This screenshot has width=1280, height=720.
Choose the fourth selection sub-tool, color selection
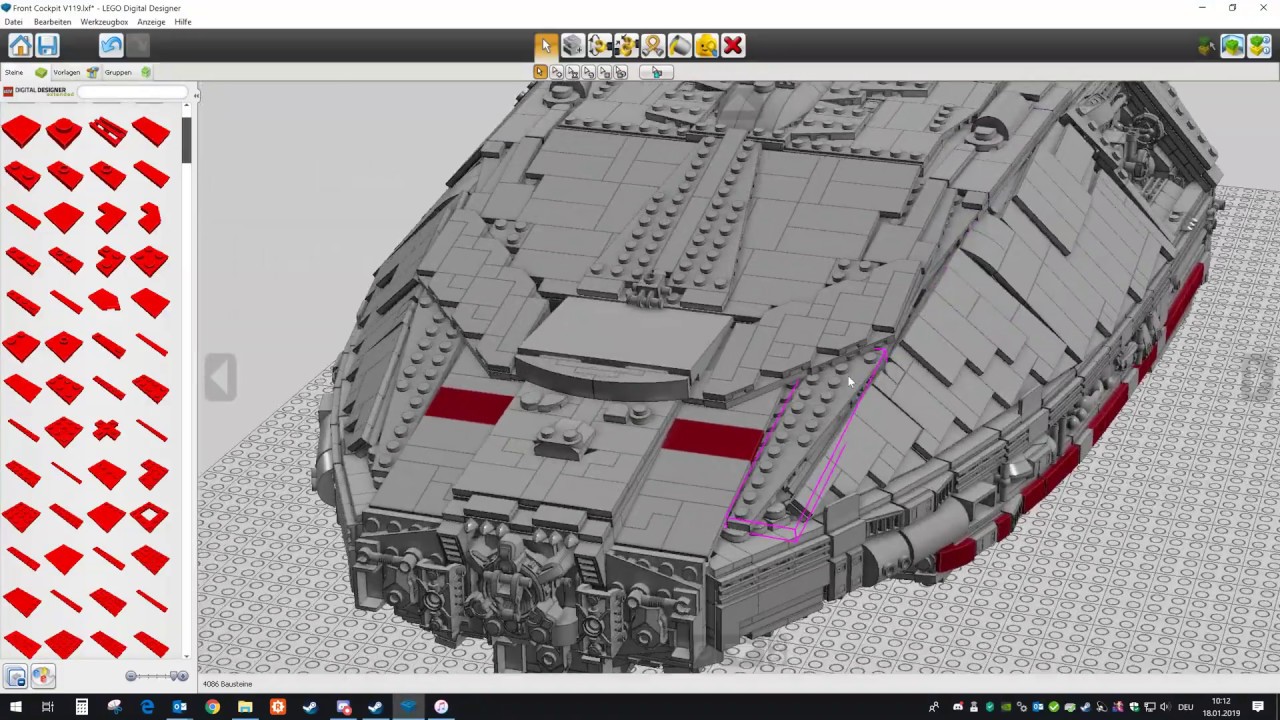point(589,72)
